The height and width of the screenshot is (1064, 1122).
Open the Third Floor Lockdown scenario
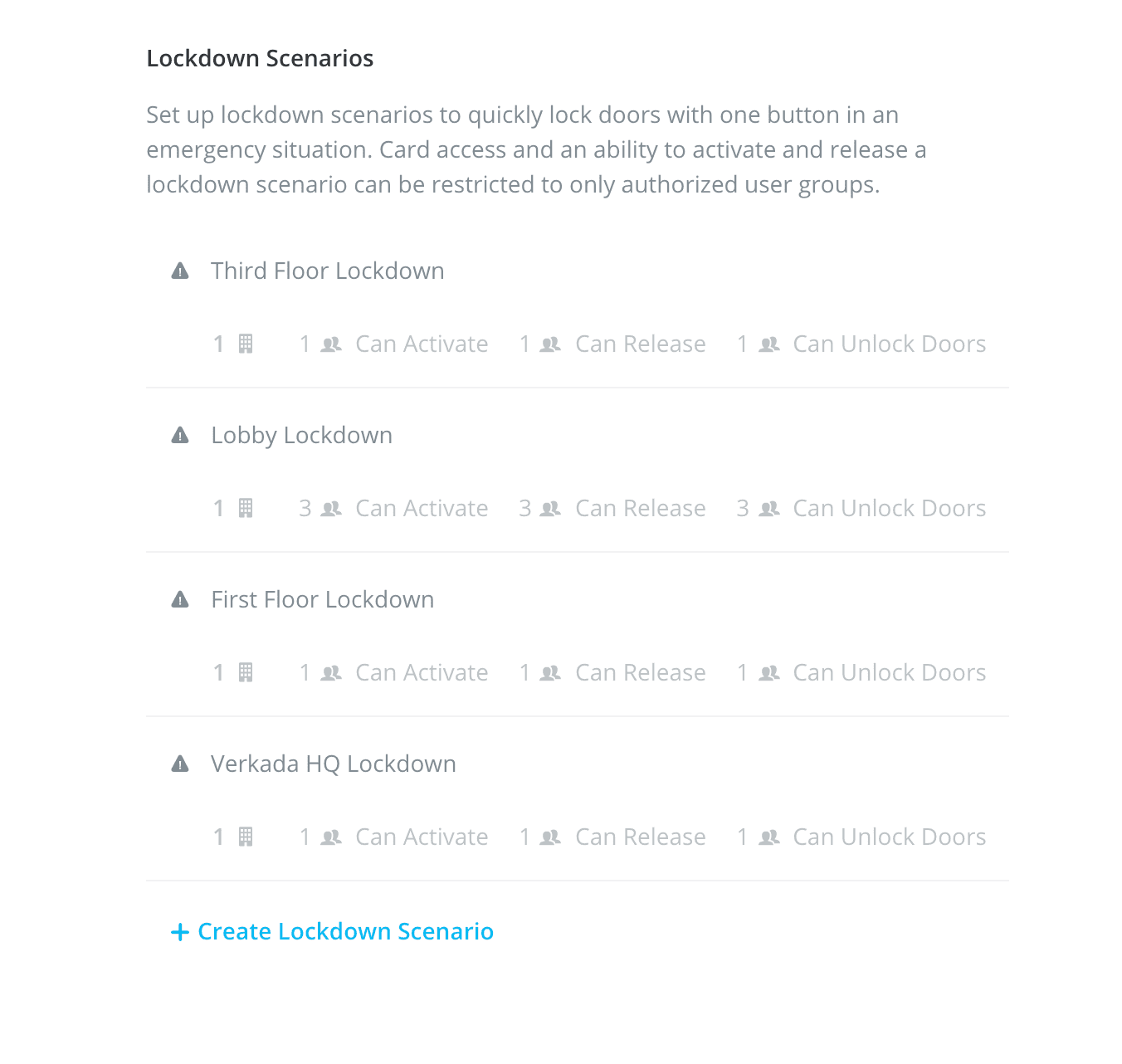tap(327, 271)
